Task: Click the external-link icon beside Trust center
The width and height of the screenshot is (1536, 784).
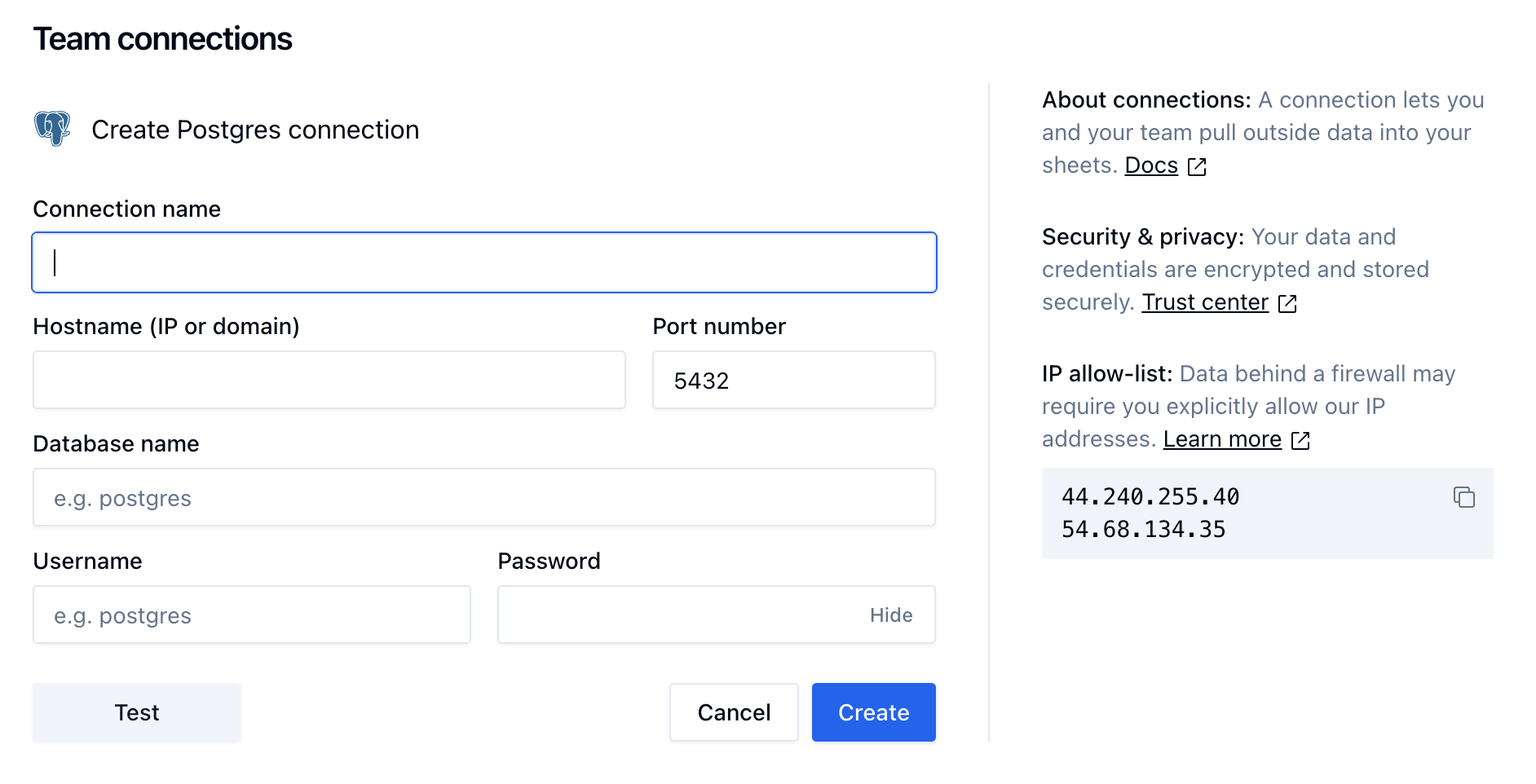Action: (x=1287, y=303)
